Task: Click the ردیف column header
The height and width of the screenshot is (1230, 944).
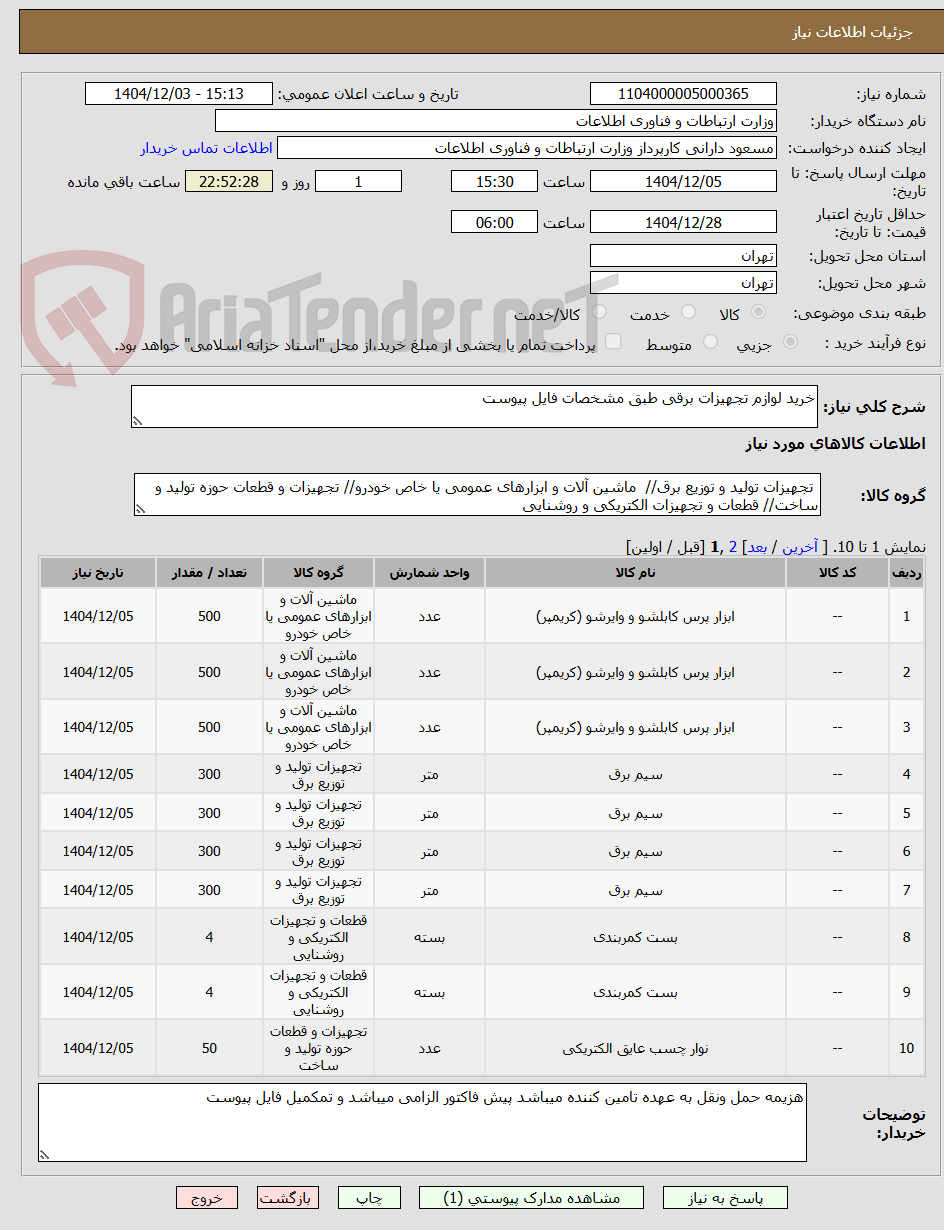Action: [907, 572]
